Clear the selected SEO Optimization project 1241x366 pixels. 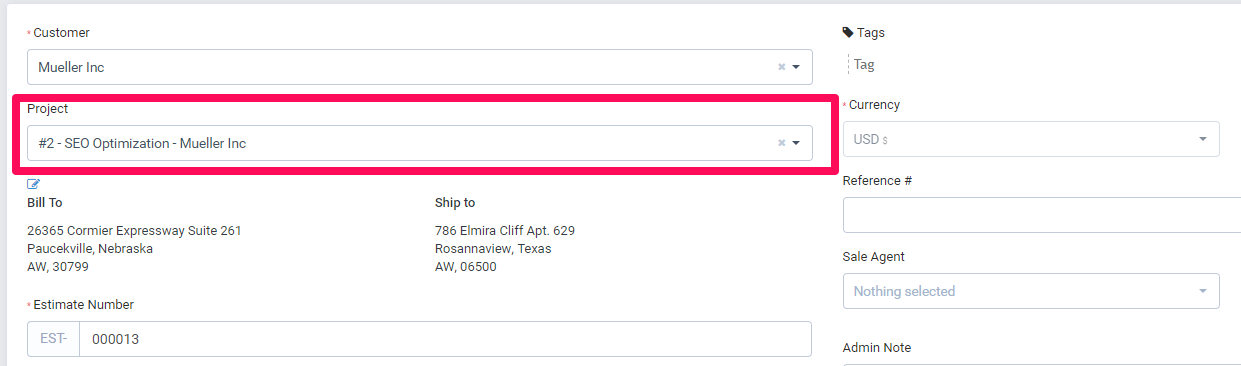click(x=782, y=143)
